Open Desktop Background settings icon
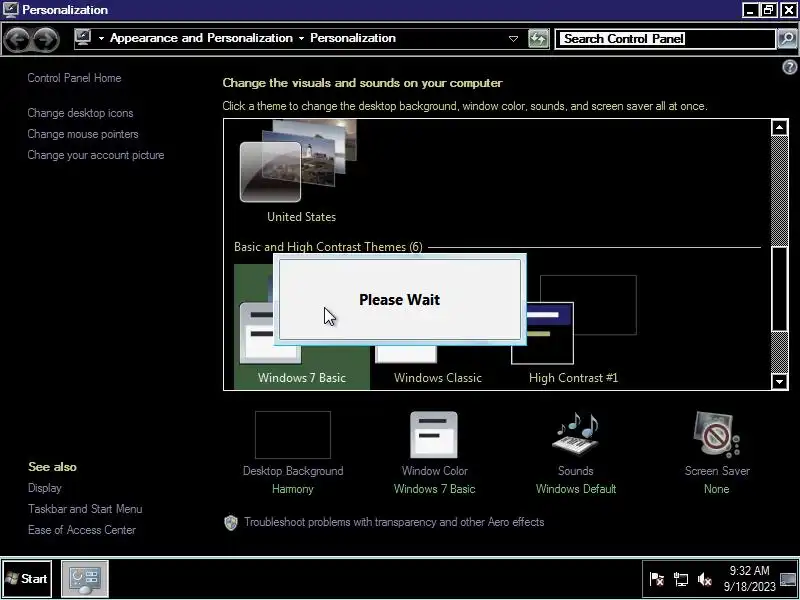 [292, 435]
